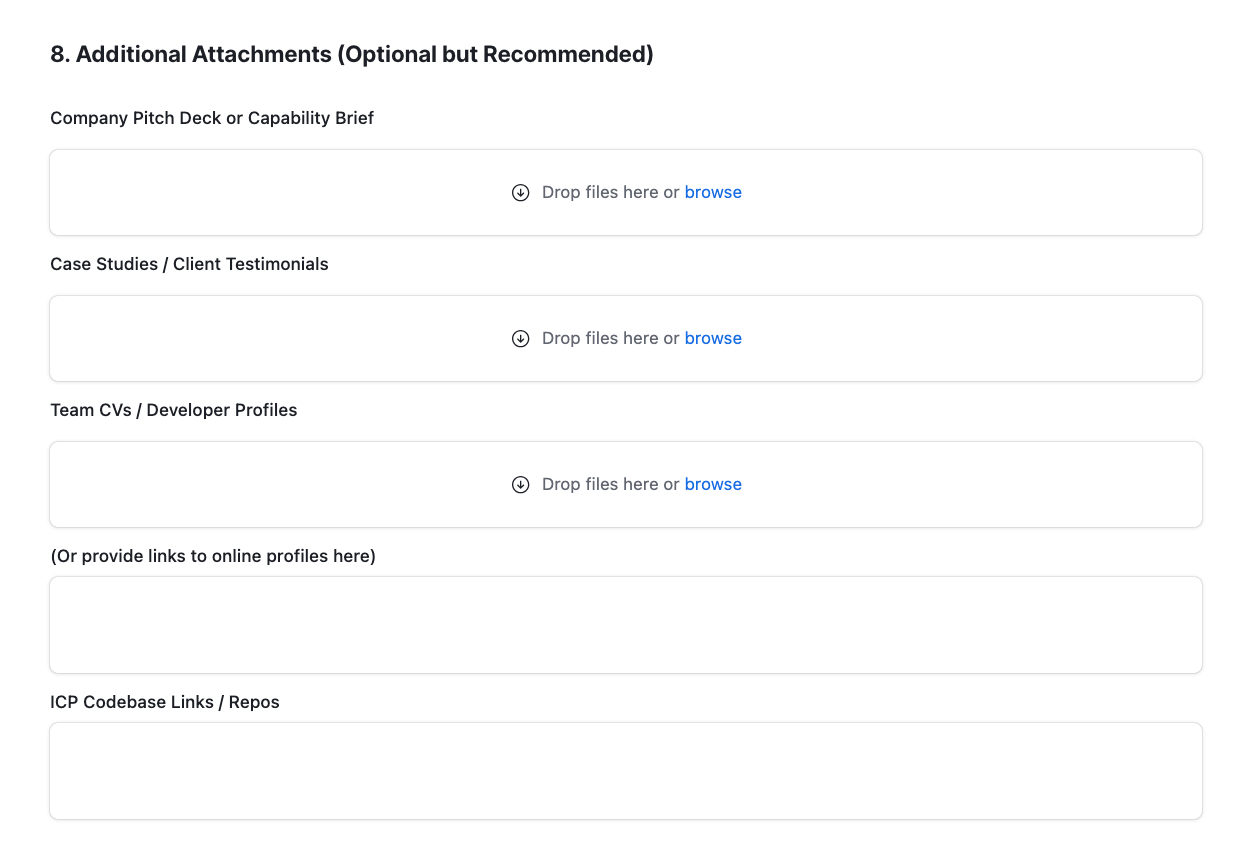Click "Drop files here or" text under Case Studies
This screenshot has width=1258, height=852.
click(x=610, y=338)
